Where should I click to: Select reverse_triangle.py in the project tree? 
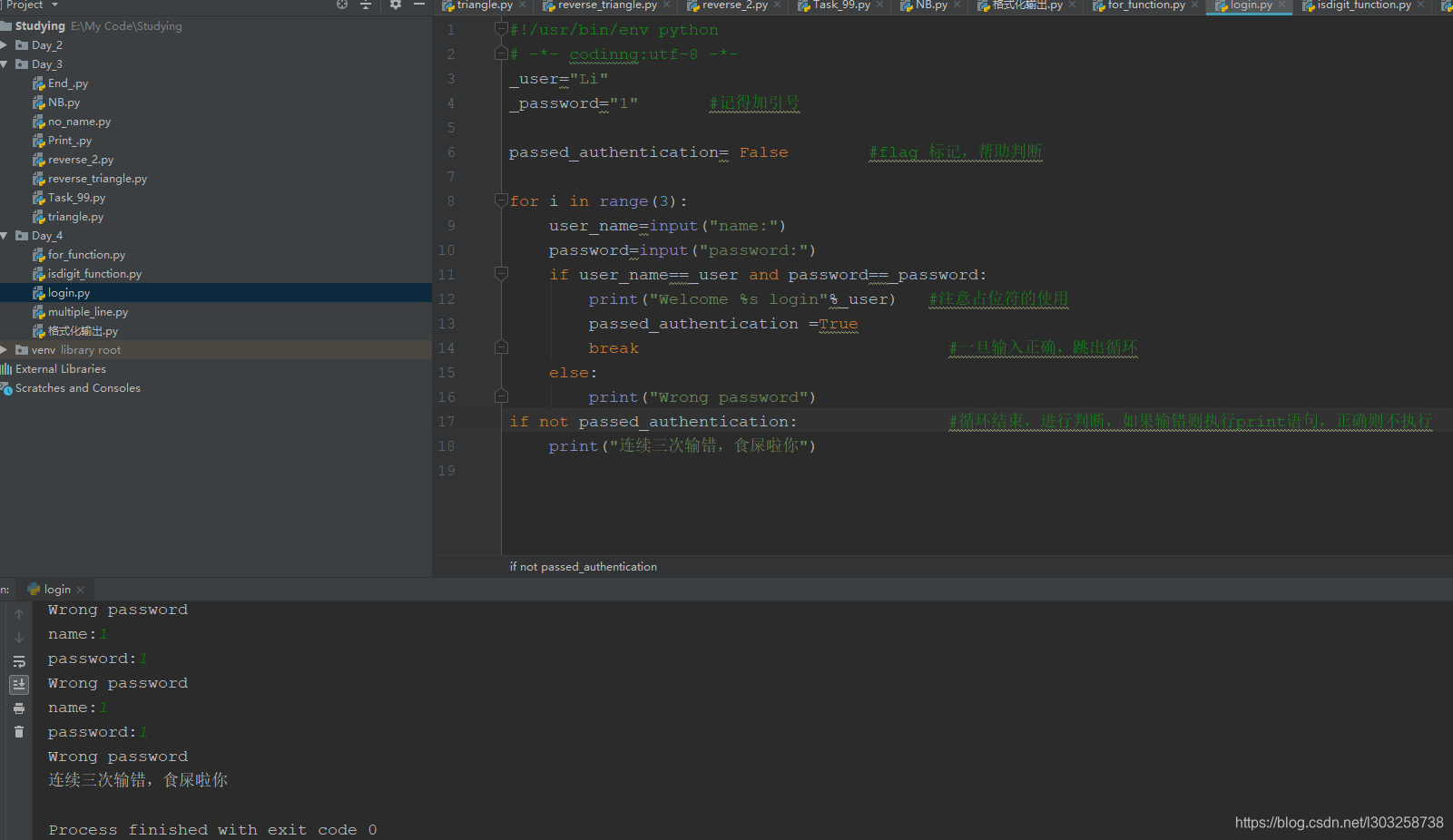coord(97,179)
